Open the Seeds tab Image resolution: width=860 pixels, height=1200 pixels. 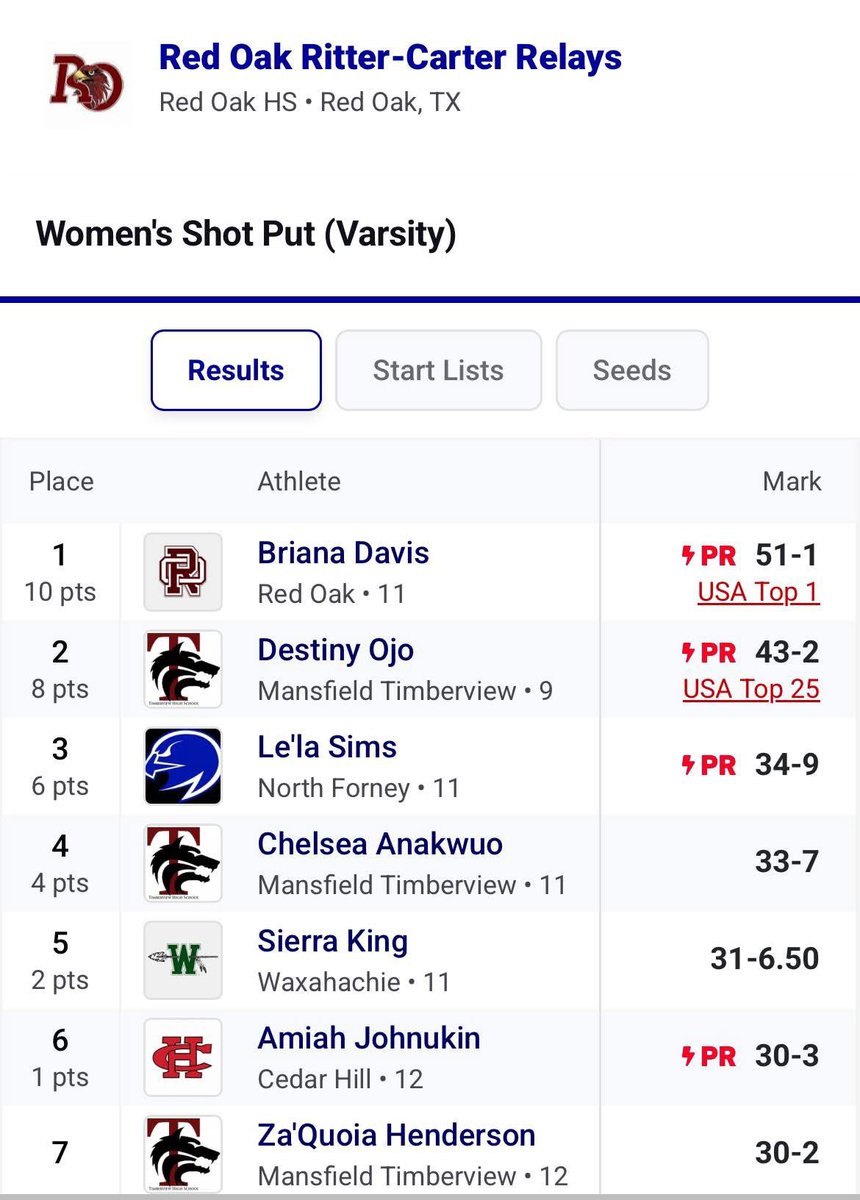pyautogui.click(x=632, y=370)
